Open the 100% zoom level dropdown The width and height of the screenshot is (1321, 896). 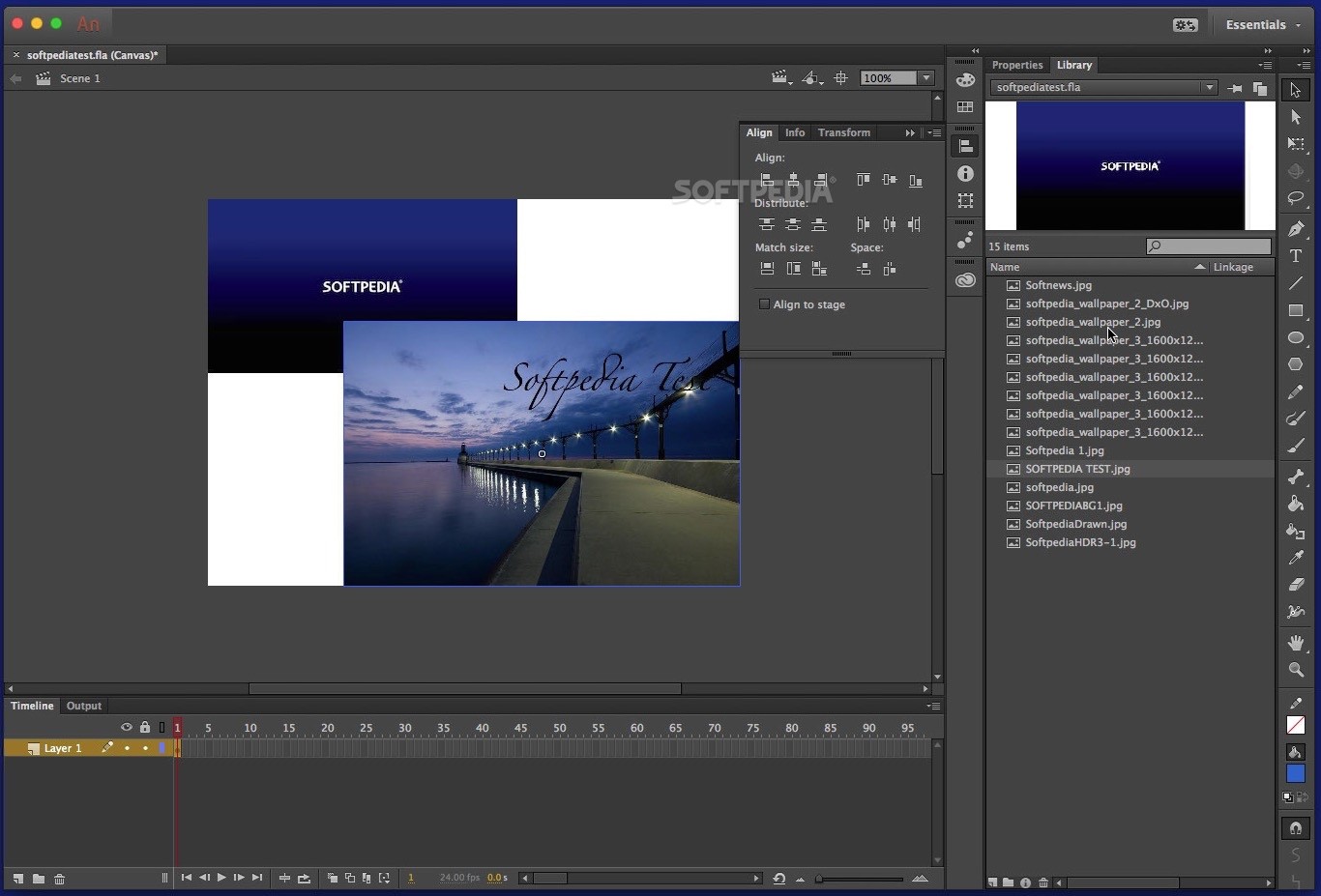pos(925,78)
